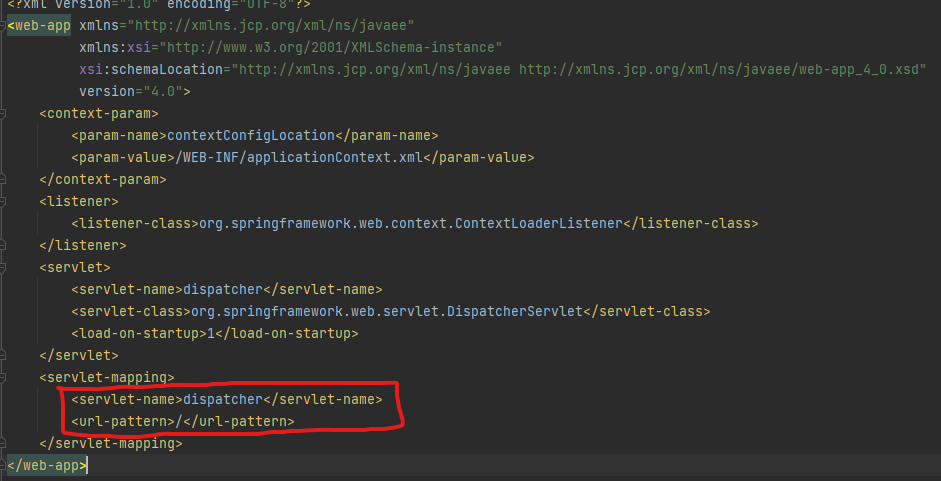This screenshot has width=941, height=481.
Task: Click the XMLSchema-instance URL in xmlns:xsi
Action: coord(330,47)
